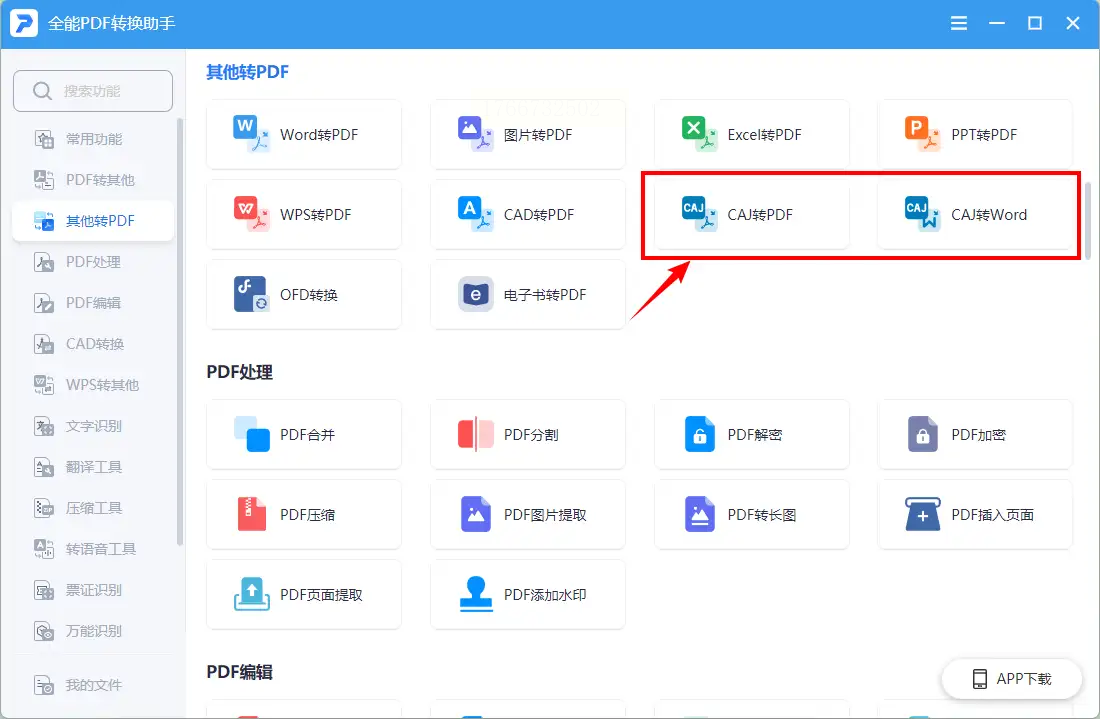Select the PDF添加水印 watermark tool
Screen dimensions: 1100x719
528,594
